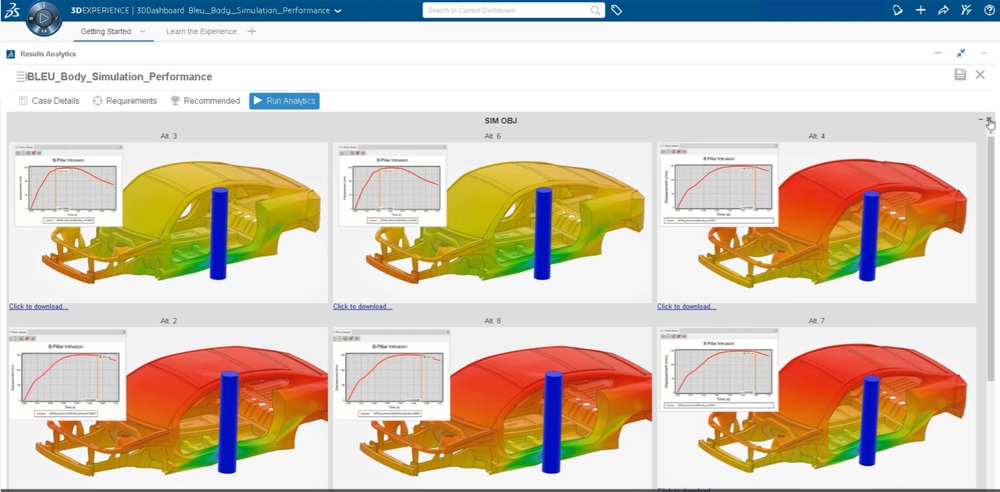Expand the Results Analytics widget menu chevron
Screen dimensions: 1000x492
pyautogui.click(x=983, y=54)
